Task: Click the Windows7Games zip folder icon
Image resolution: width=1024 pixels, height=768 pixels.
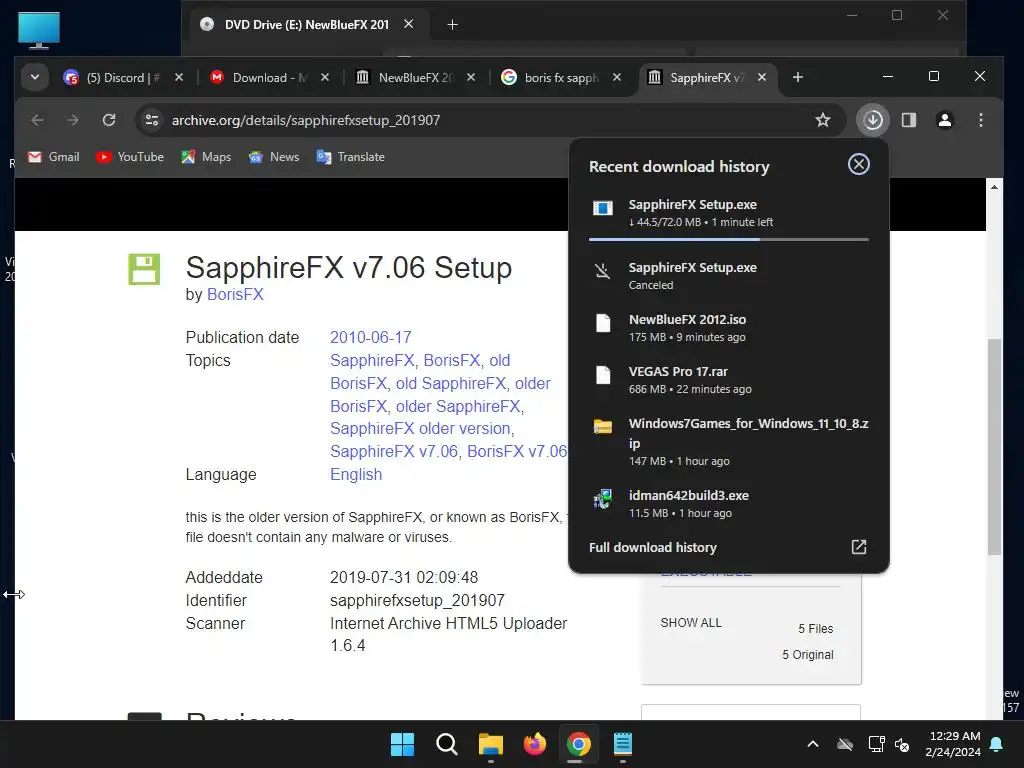Action: click(602, 426)
